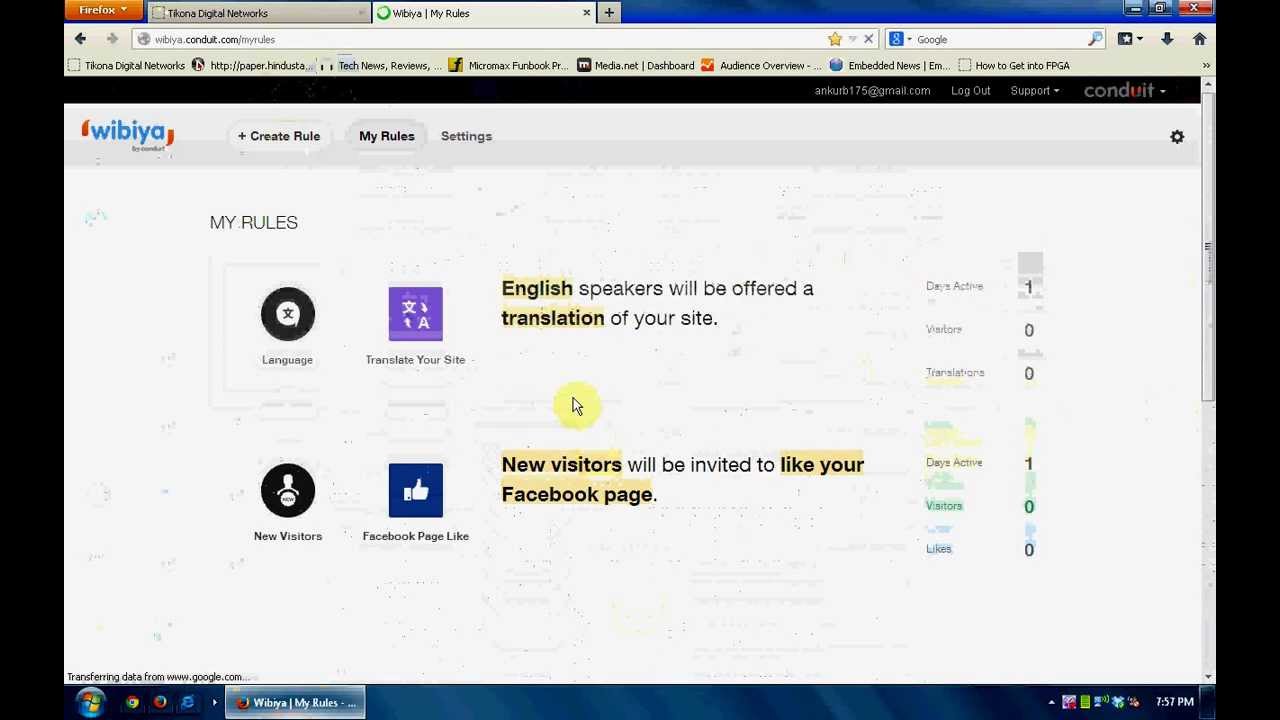The width and height of the screenshot is (1280, 720).
Task: Select the Translate Your Site icon
Action: tap(415, 314)
